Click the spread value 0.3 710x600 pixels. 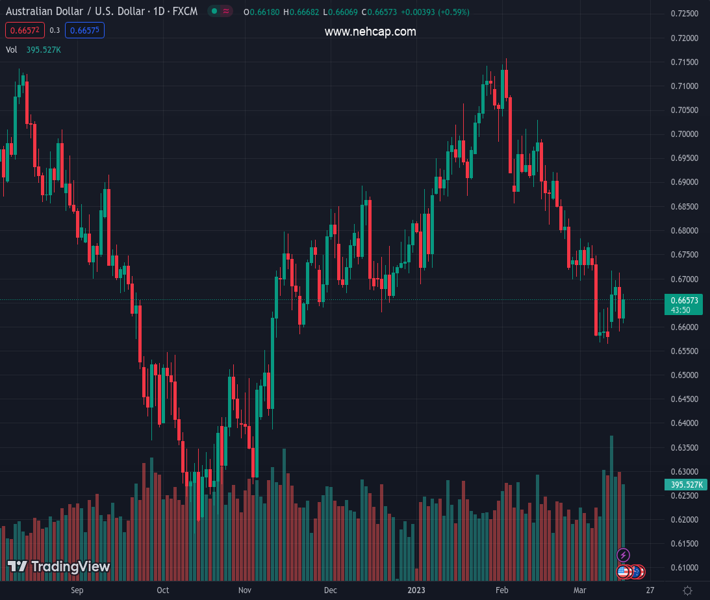(x=55, y=31)
